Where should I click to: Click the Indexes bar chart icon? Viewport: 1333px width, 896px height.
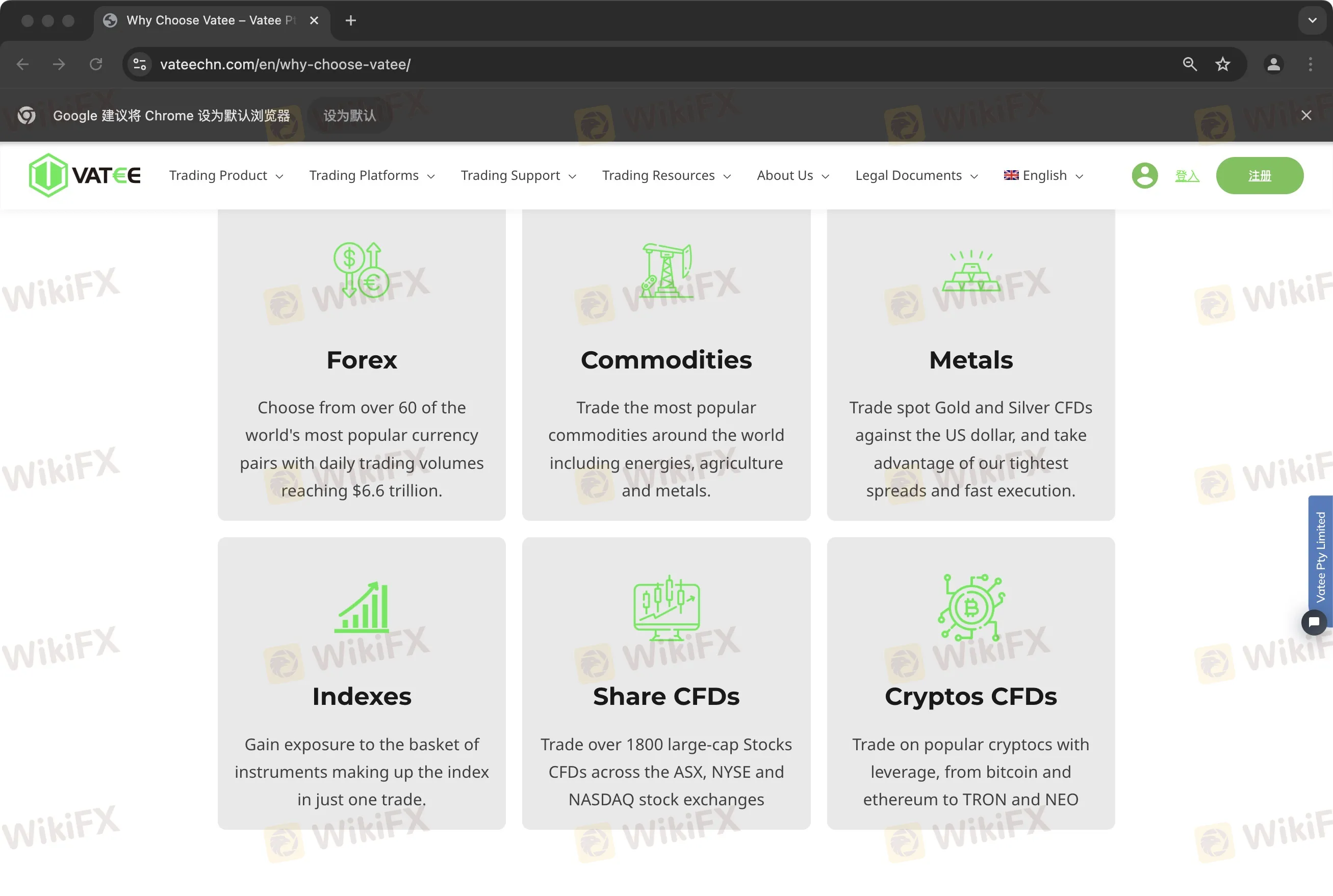click(x=361, y=608)
